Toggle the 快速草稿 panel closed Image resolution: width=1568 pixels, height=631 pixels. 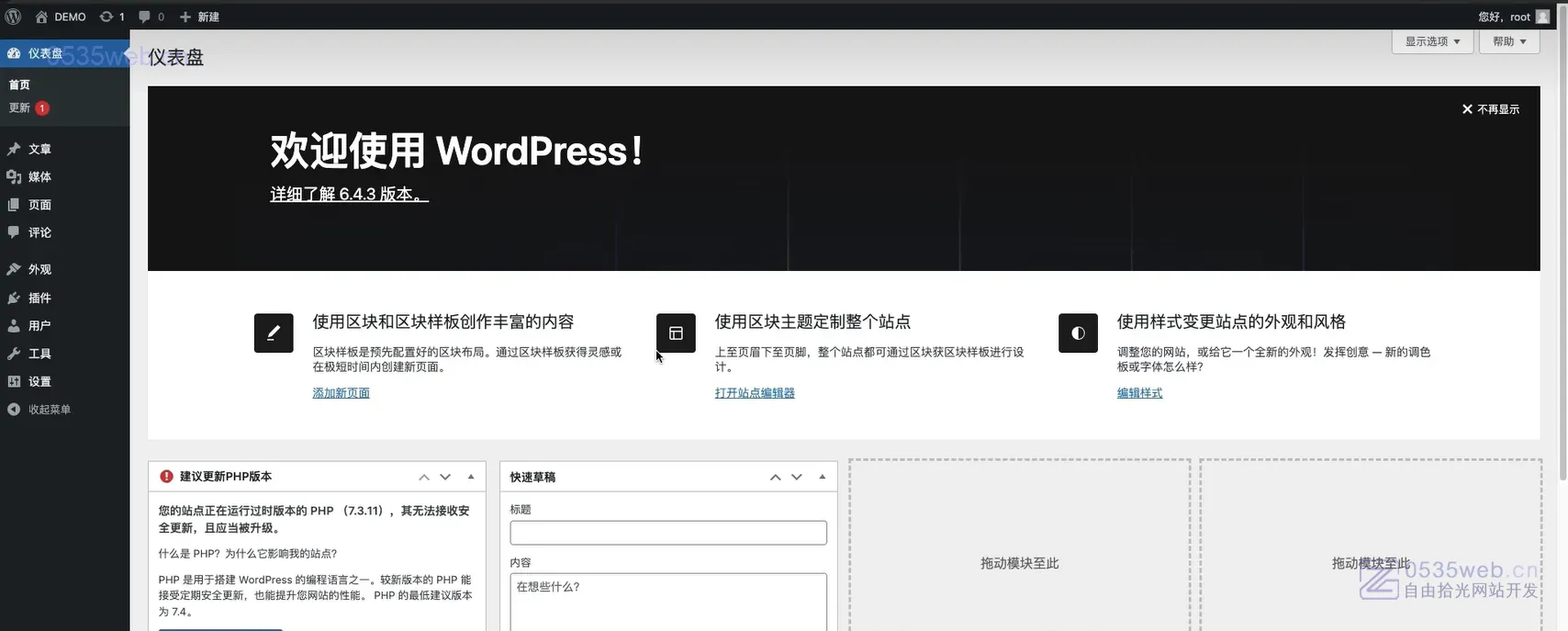pos(822,477)
